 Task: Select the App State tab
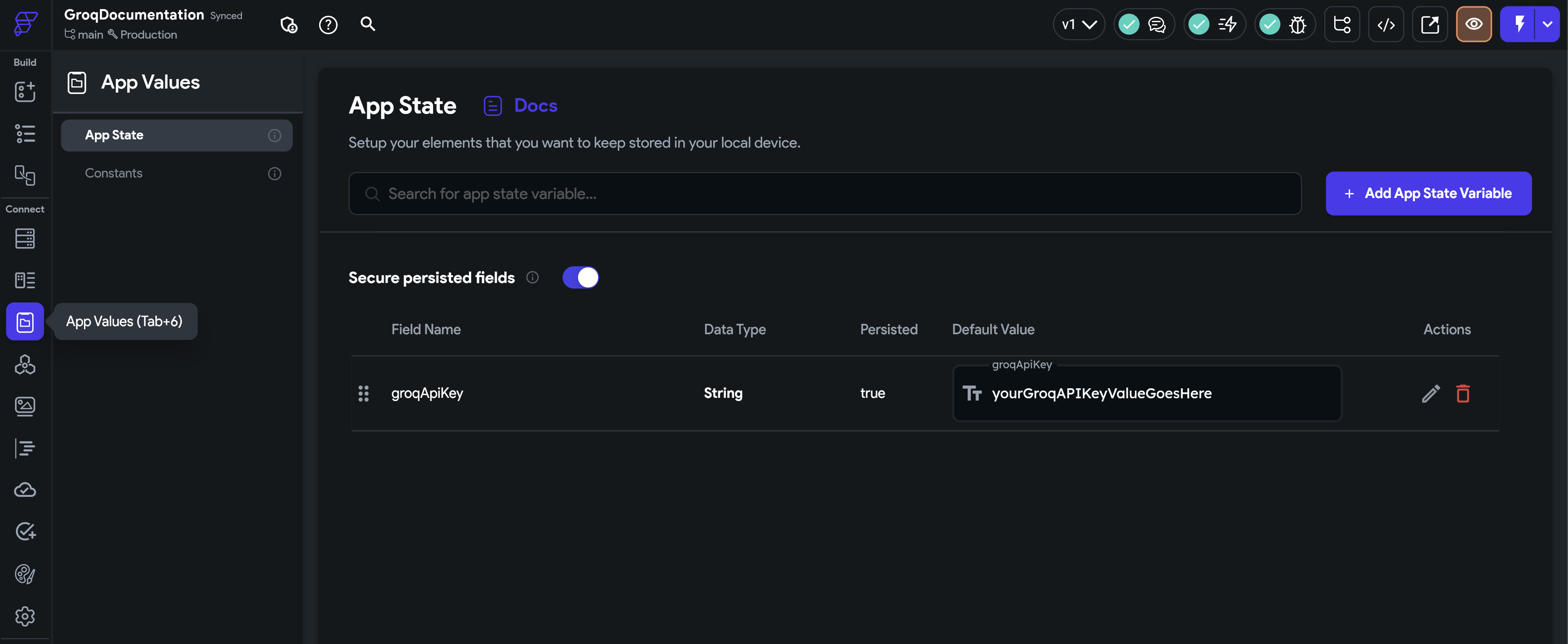click(x=177, y=135)
